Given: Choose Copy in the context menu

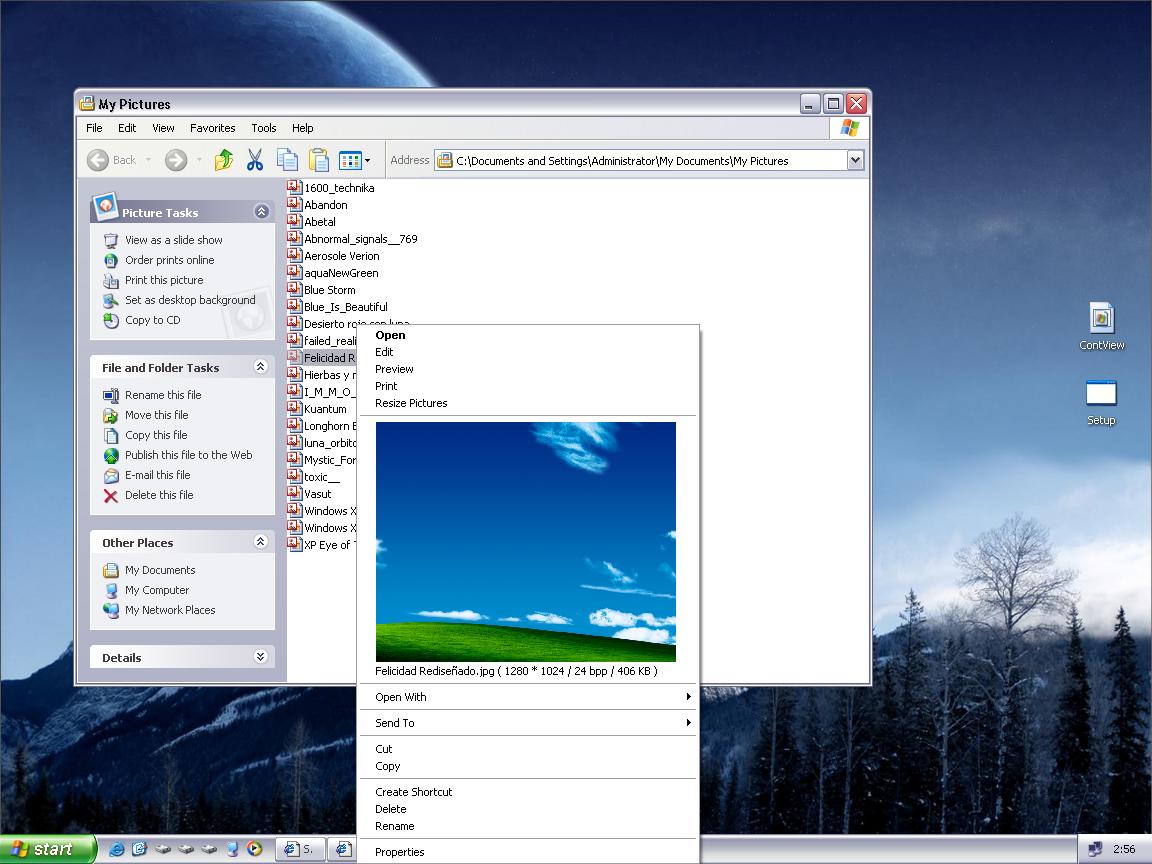Looking at the screenshot, I should click(x=527, y=766).
